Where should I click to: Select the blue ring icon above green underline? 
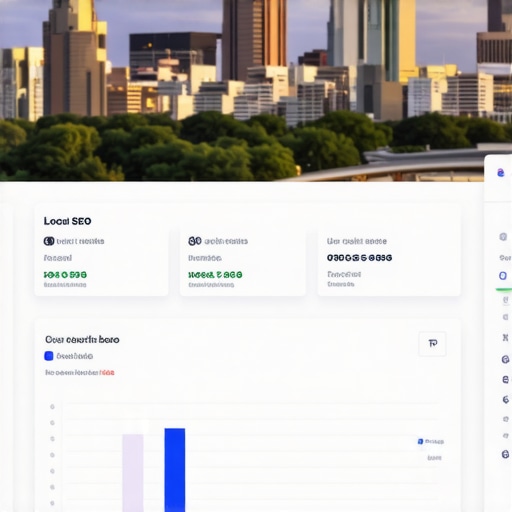point(503,276)
